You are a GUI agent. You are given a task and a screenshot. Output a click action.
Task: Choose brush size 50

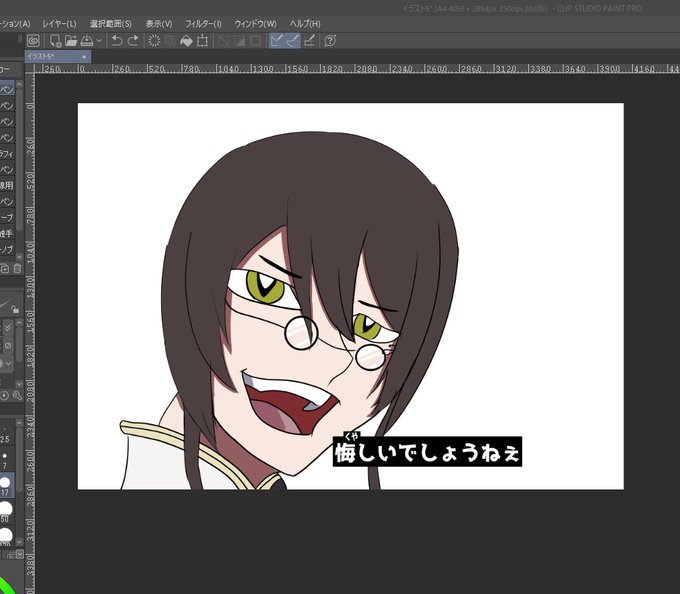[5, 511]
